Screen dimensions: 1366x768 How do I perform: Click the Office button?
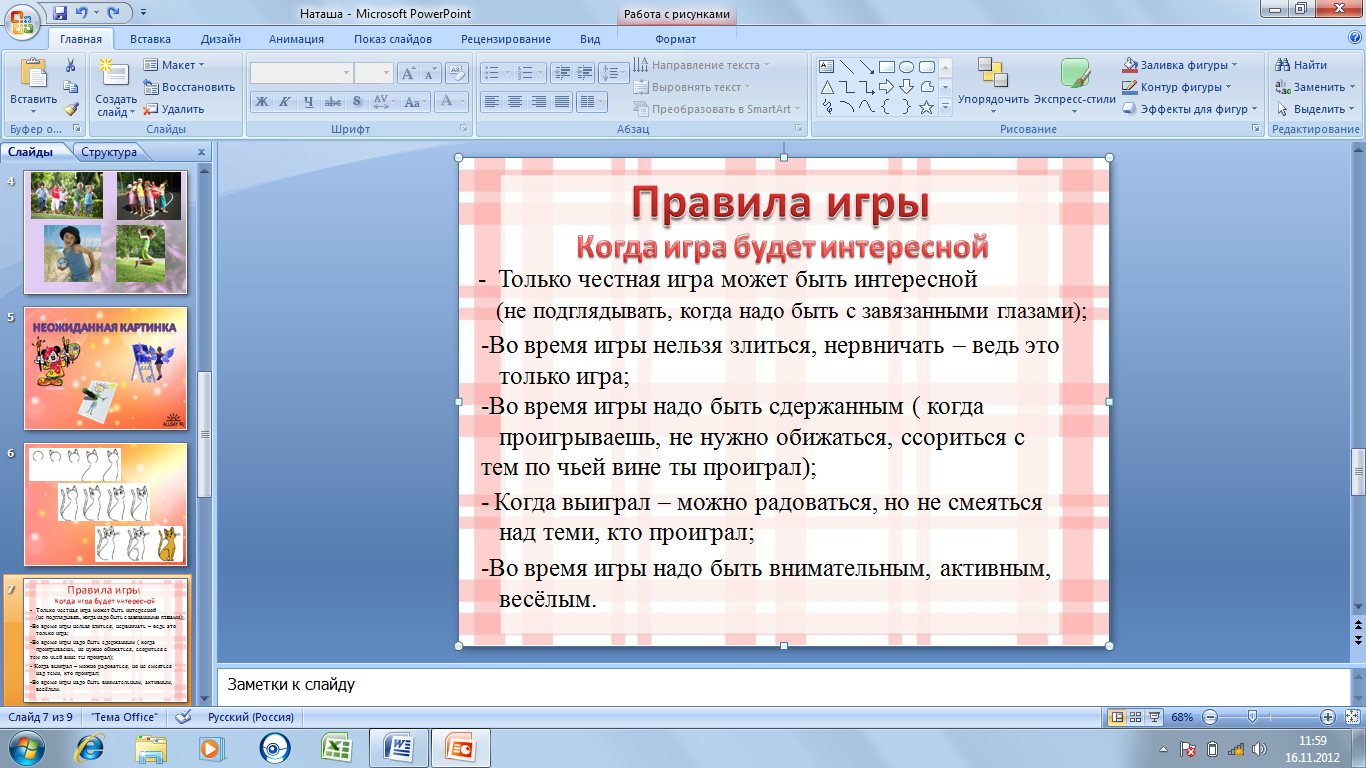click(21, 20)
